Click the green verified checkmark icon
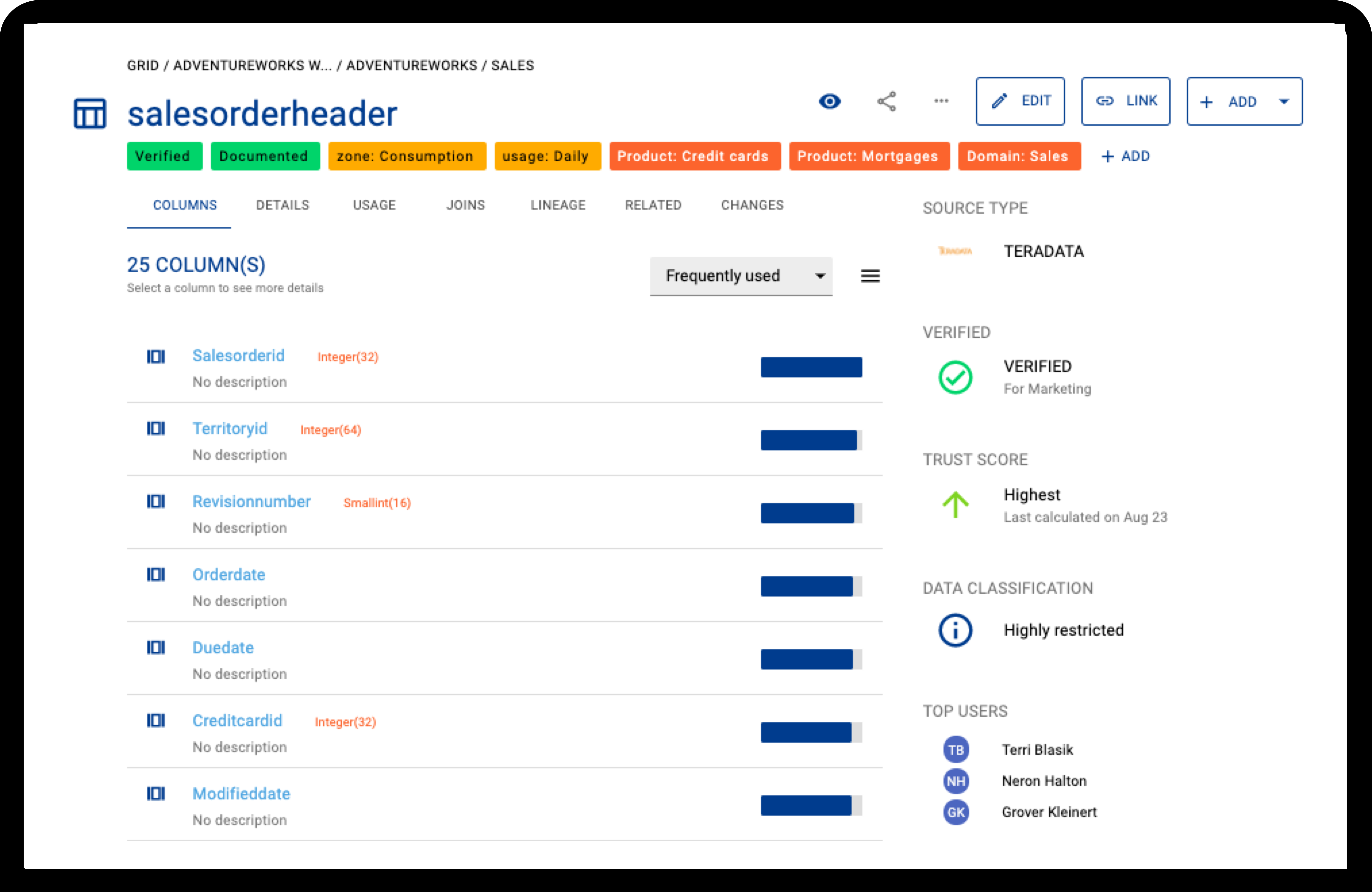This screenshot has height=892, width=1372. [955, 377]
